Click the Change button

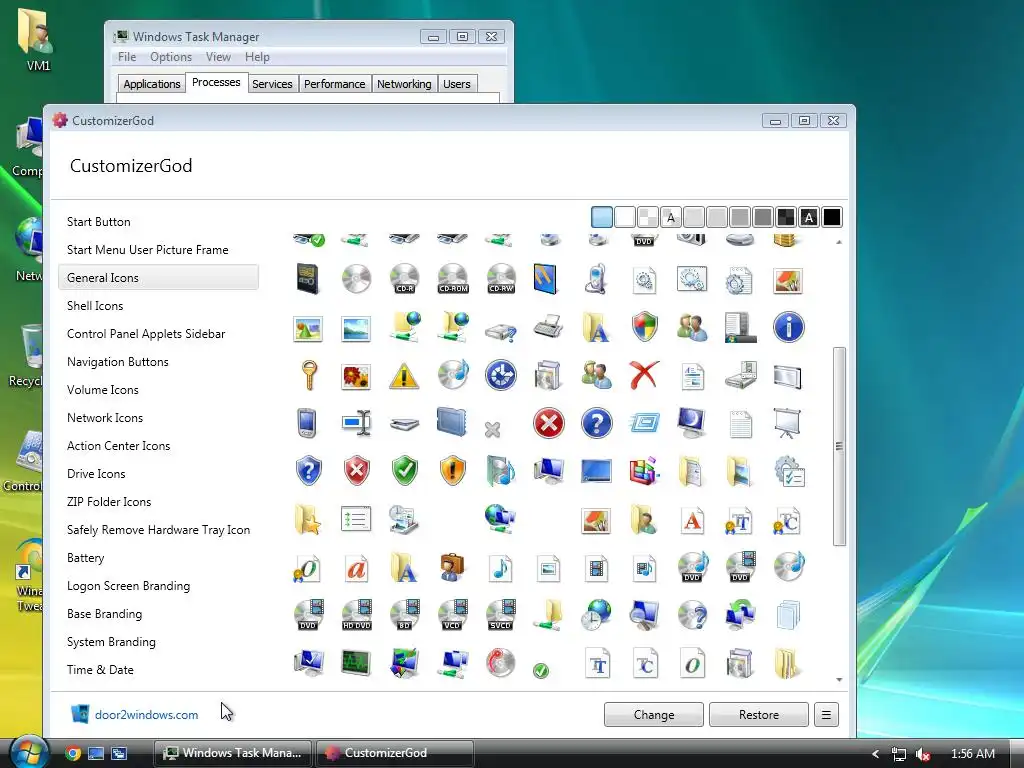(x=654, y=714)
